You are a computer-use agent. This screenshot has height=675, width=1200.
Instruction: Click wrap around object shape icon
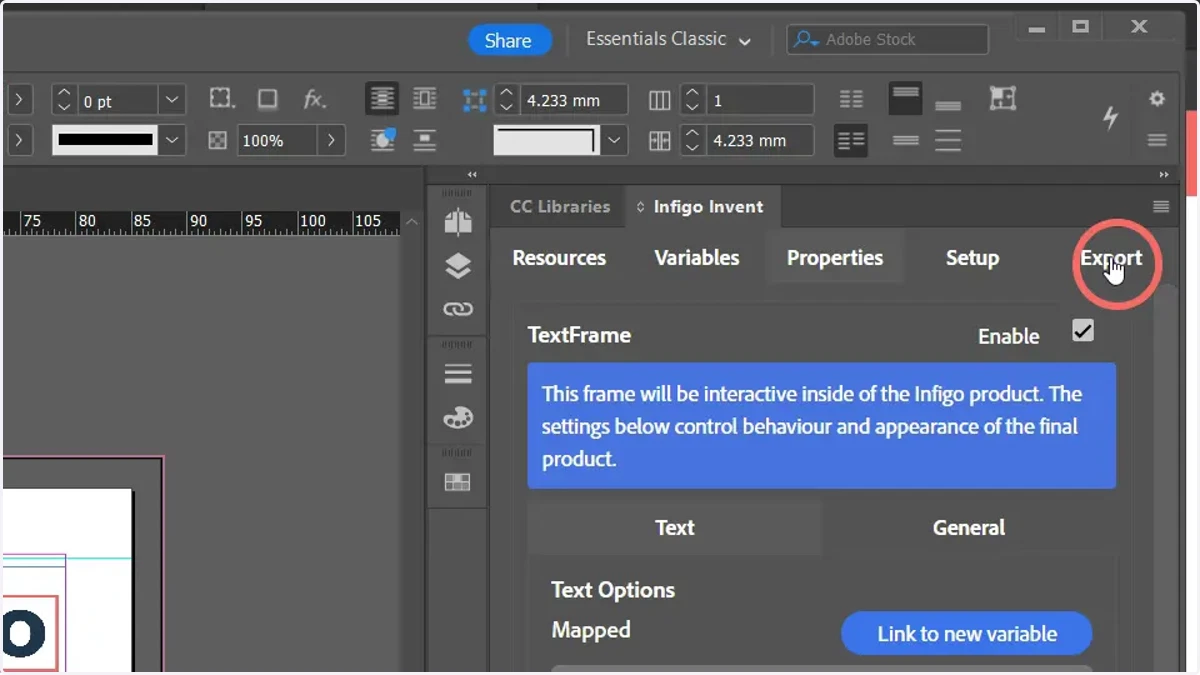tap(382, 140)
